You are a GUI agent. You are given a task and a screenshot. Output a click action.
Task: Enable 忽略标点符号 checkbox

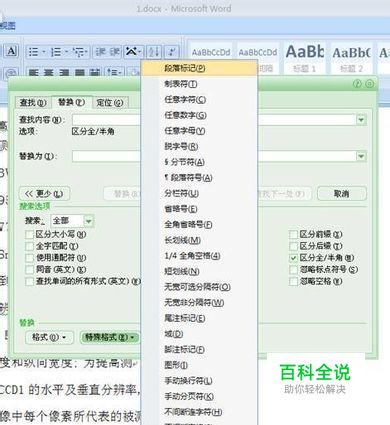293,270
